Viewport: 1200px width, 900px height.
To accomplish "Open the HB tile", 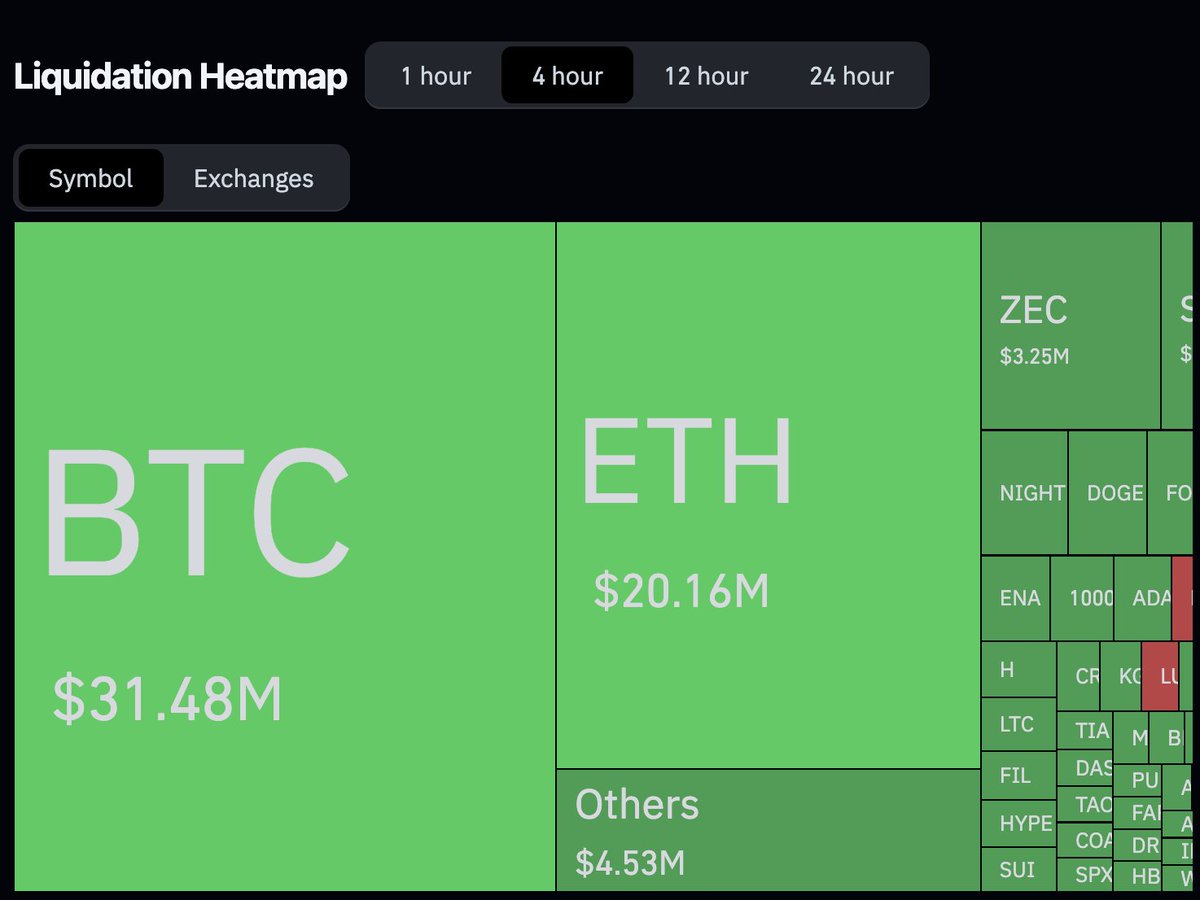I will (1138, 876).
